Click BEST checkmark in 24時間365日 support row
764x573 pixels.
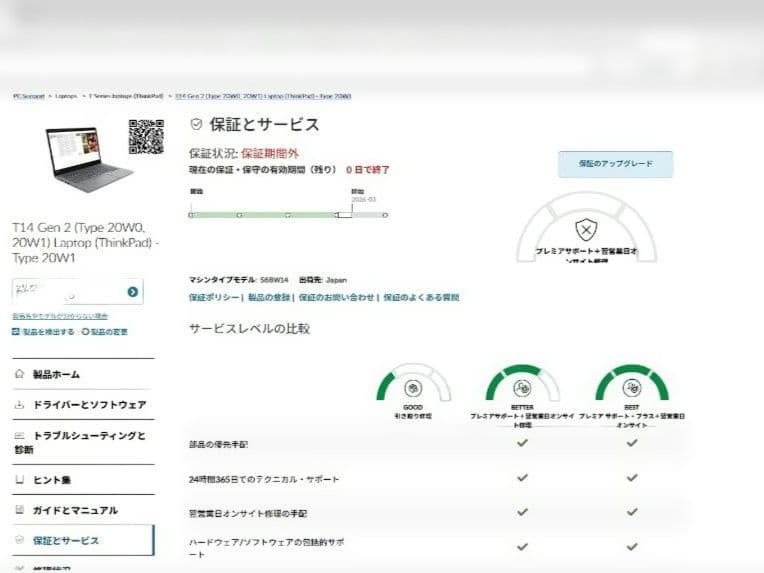[x=632, y=478]
